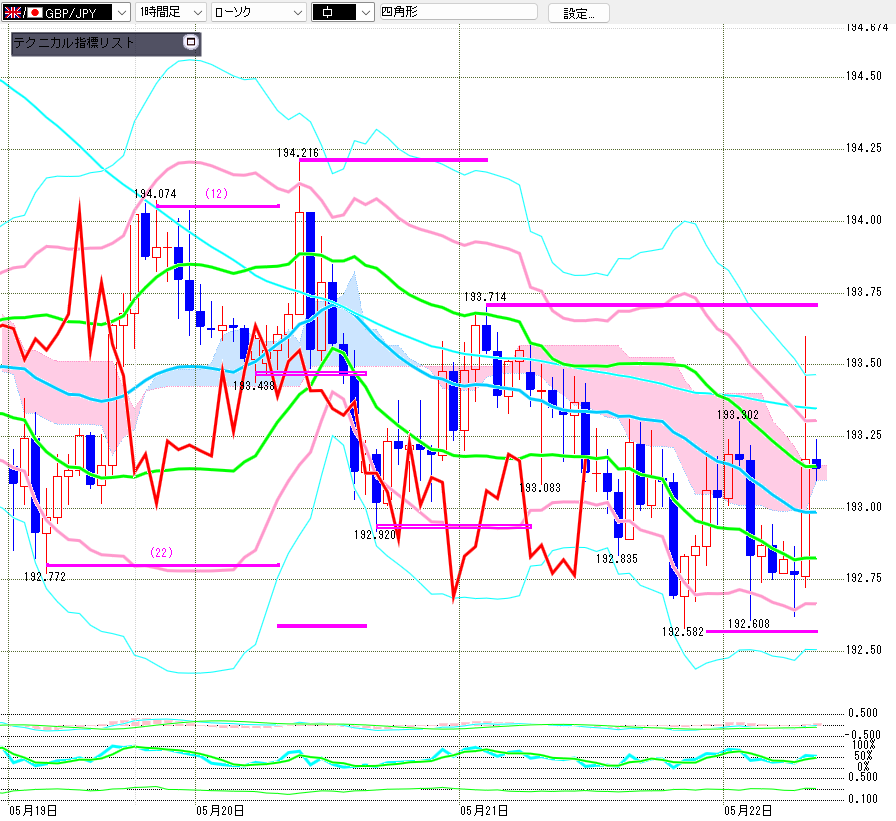896x821 pixels.
Task: Click the magenta support line near 192.608
Action: coord(762,631)
